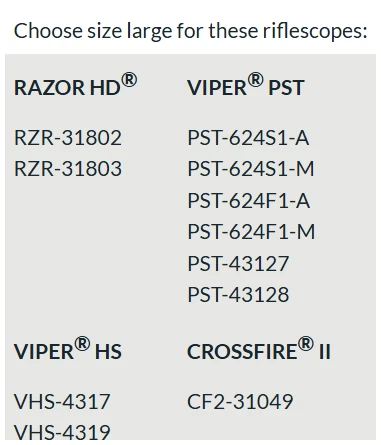Click model number RZR-31803
Image resolution: width=381 pixels, height=445 pixels.
point(68,169)
